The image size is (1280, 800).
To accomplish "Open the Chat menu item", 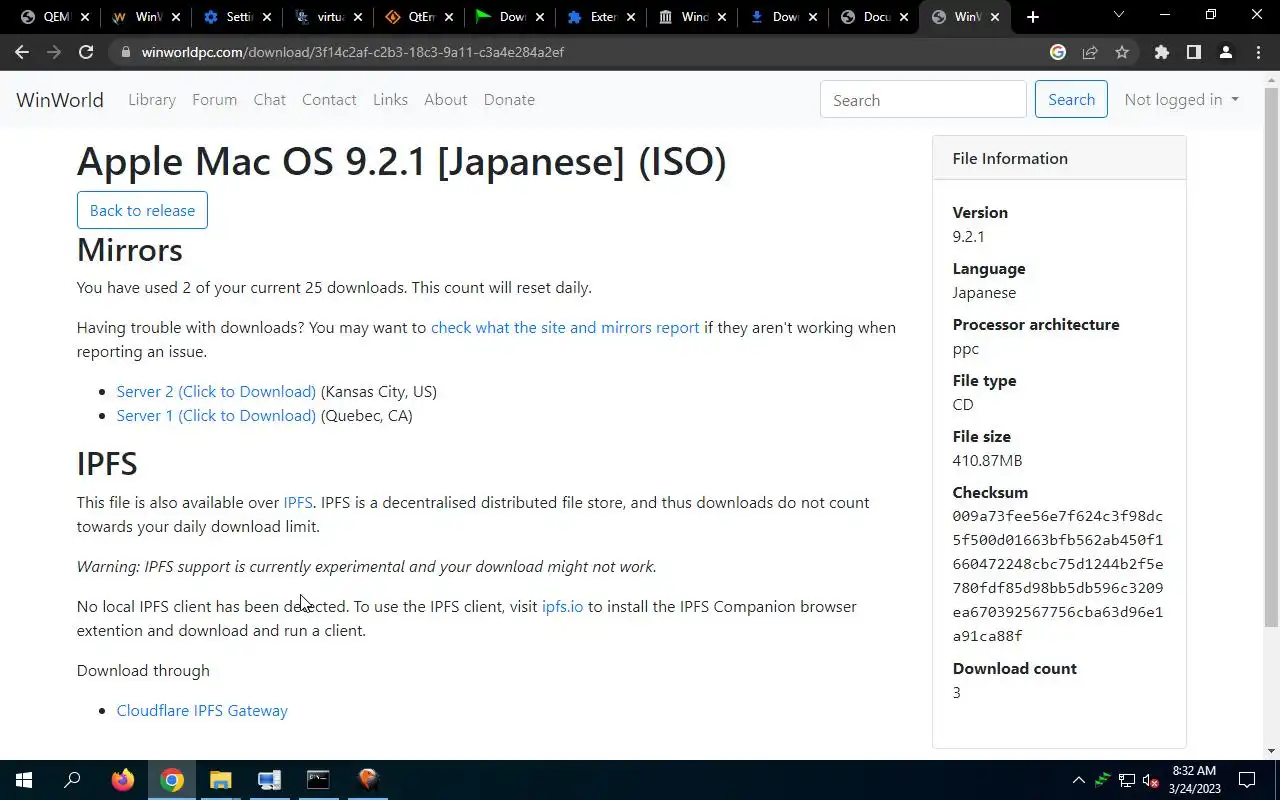I will point(269,100).
